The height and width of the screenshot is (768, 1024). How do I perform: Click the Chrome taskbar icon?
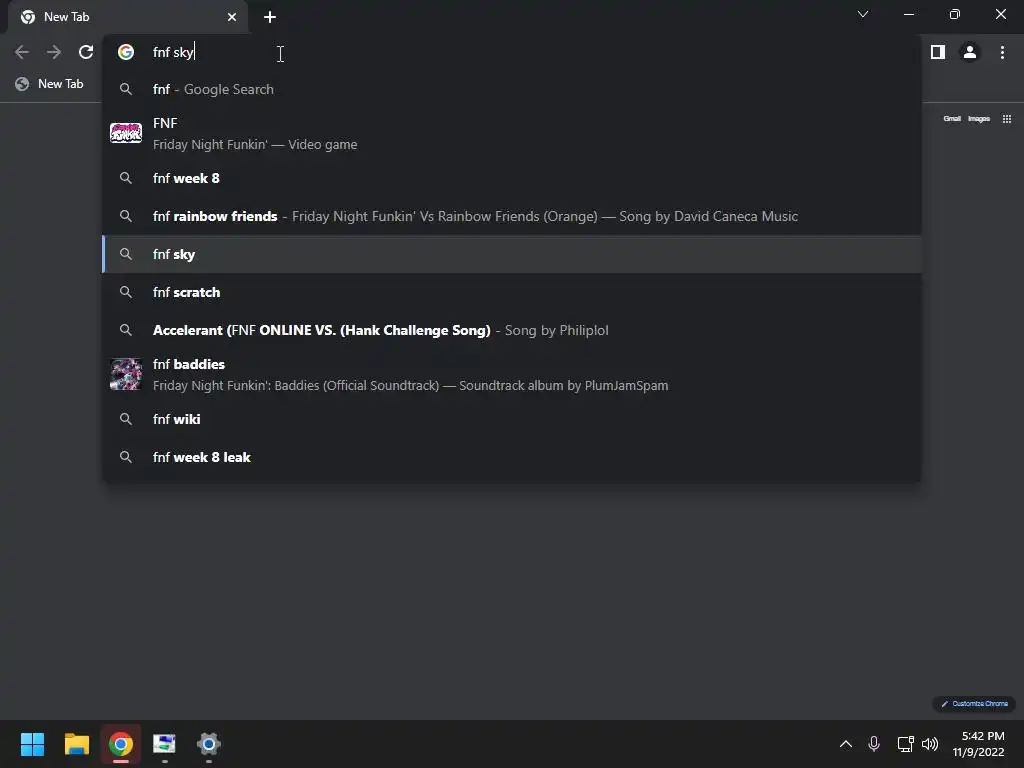[x=121, y=744]
